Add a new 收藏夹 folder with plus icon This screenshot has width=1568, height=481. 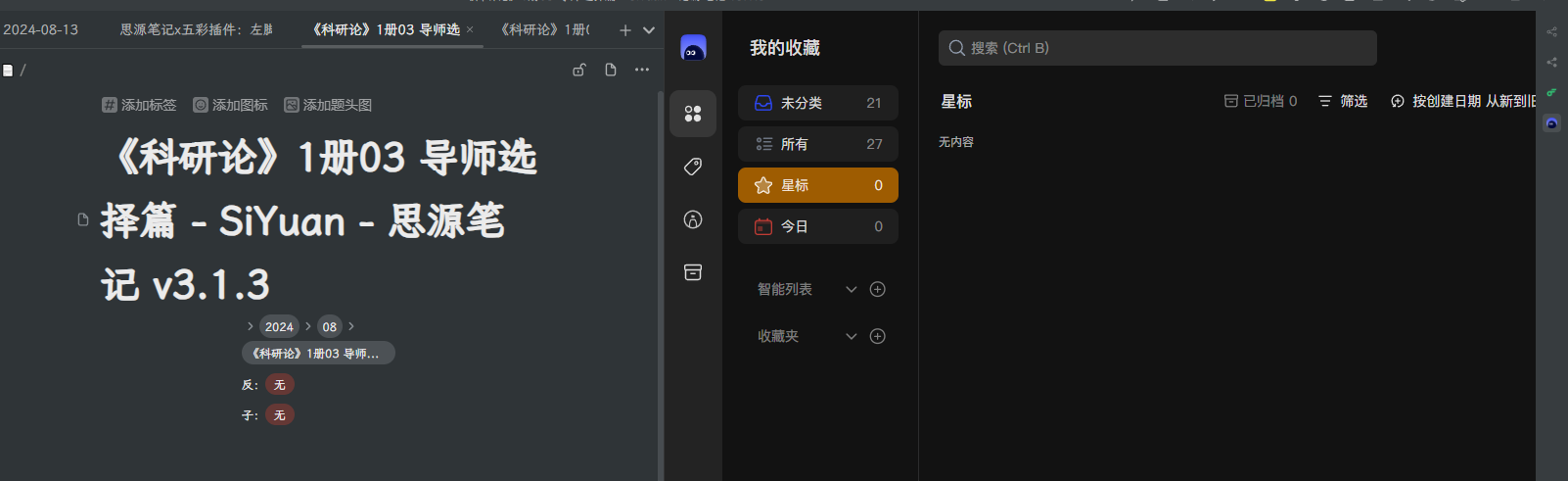pyautogui.click(x=878, y=336)
